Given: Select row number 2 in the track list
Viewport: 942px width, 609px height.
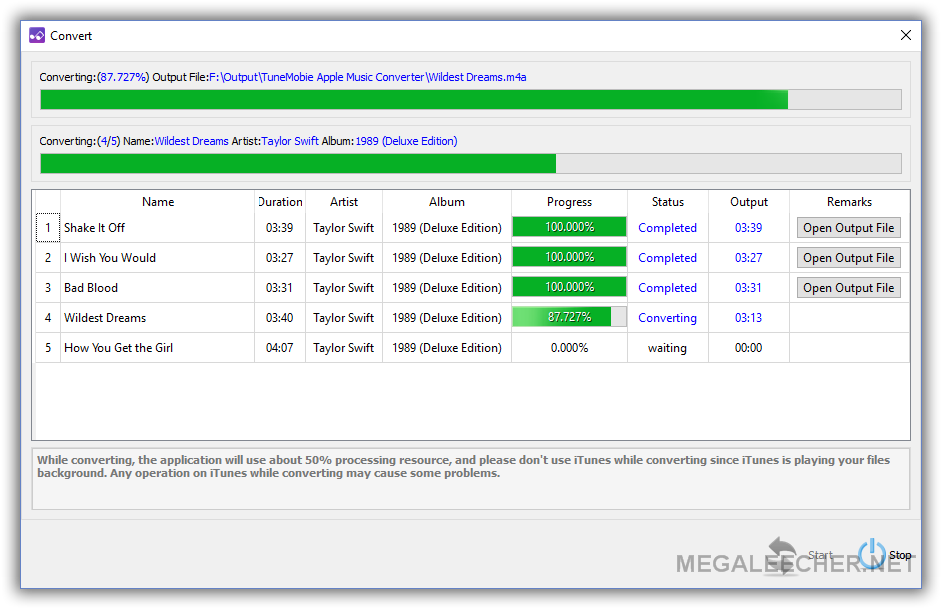Looking at the screenshot, I should [48, 258].
